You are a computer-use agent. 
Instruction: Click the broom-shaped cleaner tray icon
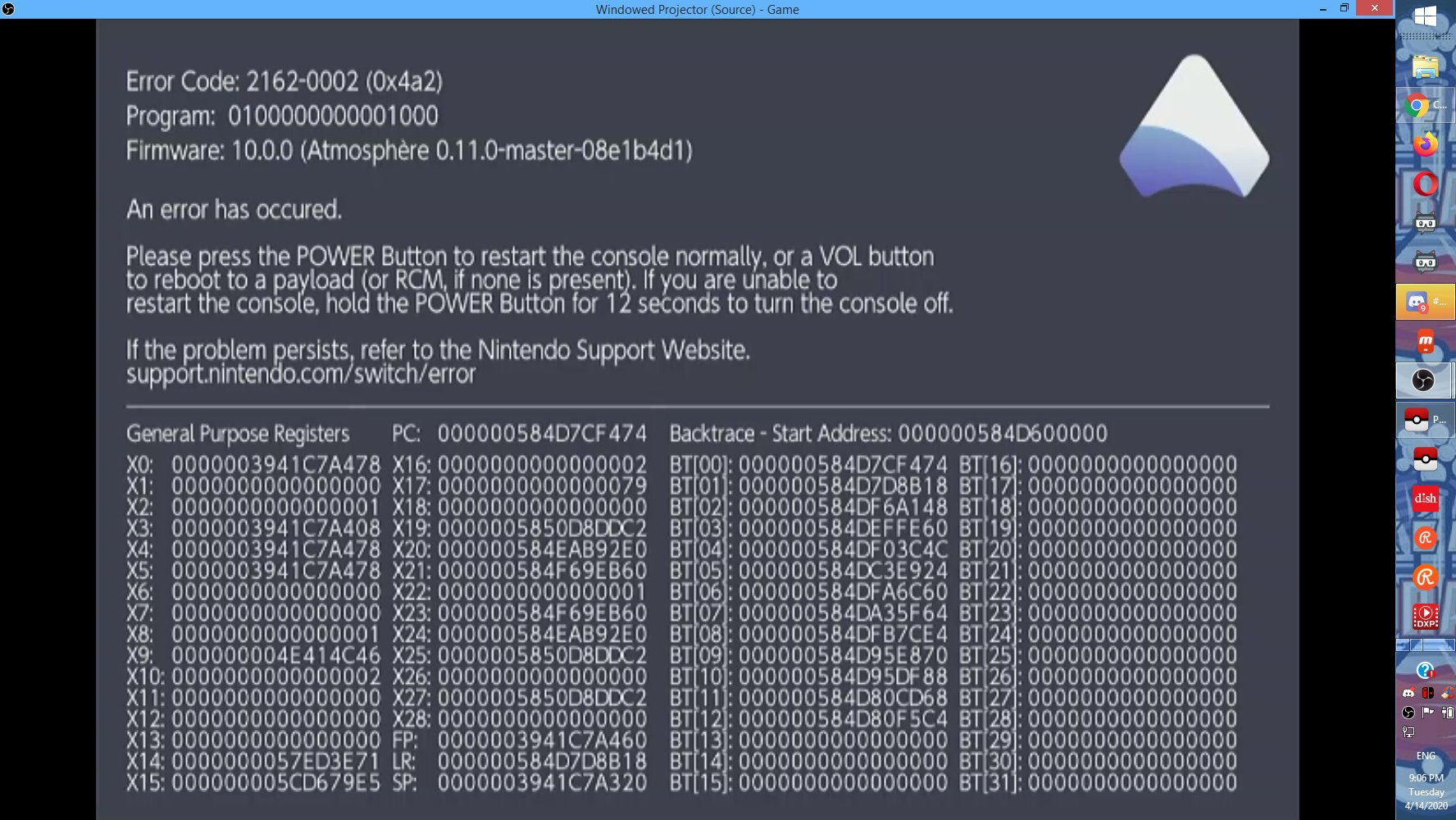[1447, 693]
